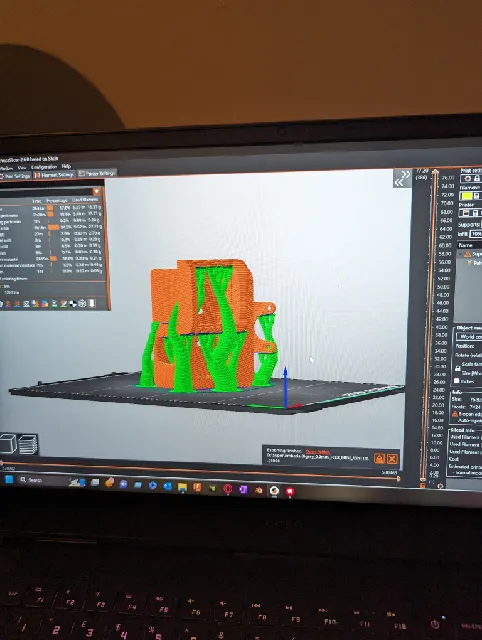Switch to the 3D editor view cube
This screenshot has height=640, width=482.
click(x=8, y=443)
